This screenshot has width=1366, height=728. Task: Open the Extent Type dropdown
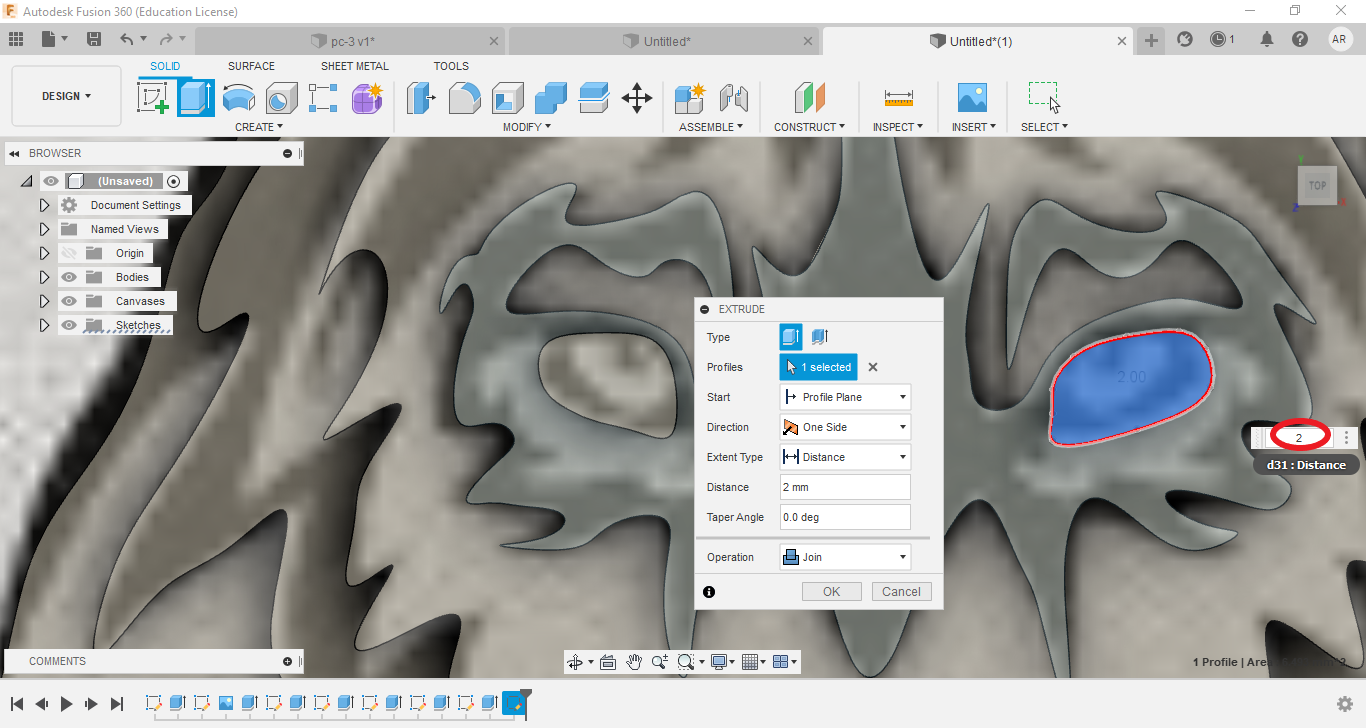[845, 457]
